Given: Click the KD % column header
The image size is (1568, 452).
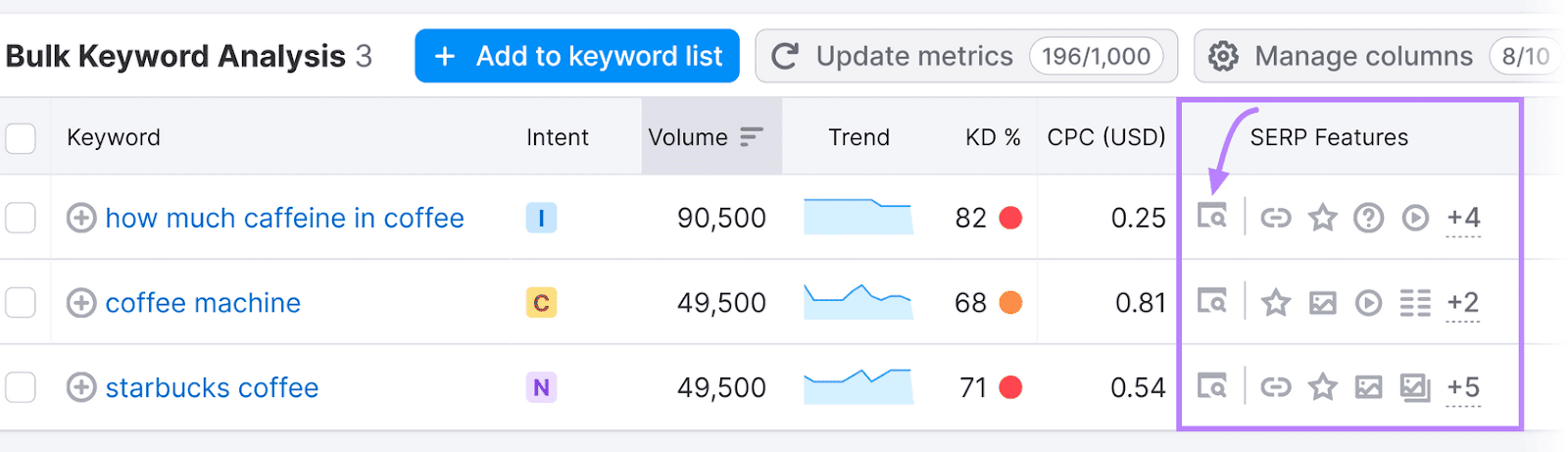Looking at the screenshot, I should tap(992, 137).
